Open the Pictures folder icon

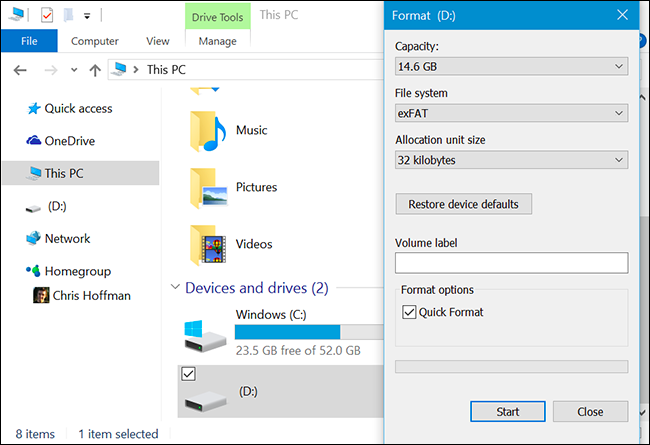coord(208,187)
